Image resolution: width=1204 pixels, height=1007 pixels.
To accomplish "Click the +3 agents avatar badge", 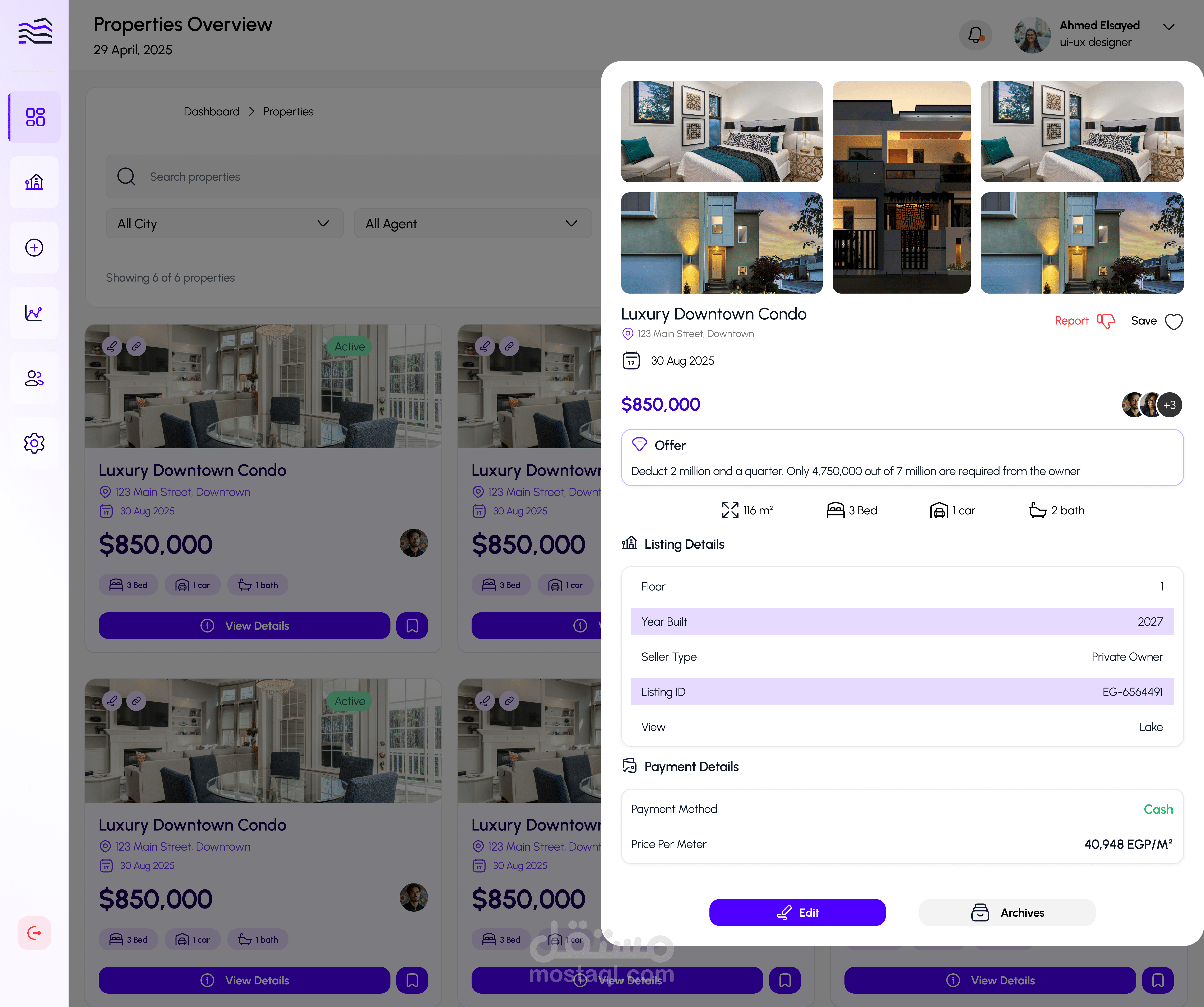I will (x=1170, y=405).
